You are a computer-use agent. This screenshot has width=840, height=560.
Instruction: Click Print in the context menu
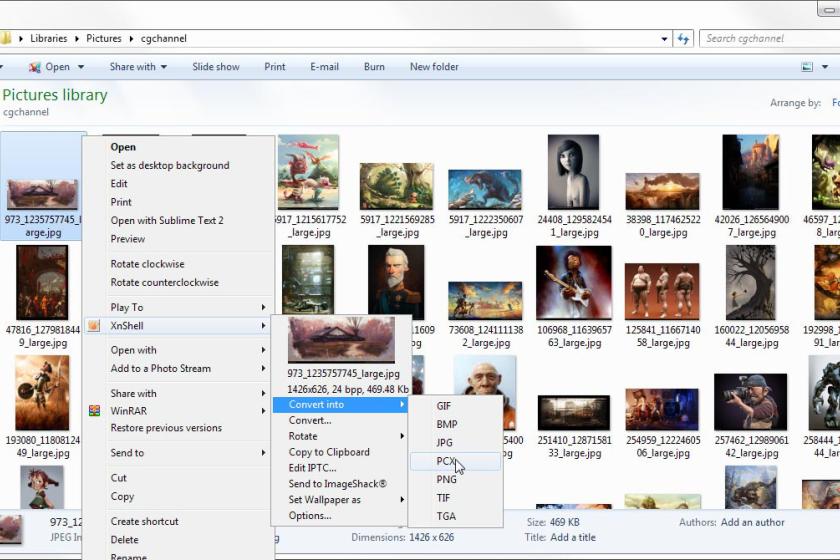pos(121,202)
